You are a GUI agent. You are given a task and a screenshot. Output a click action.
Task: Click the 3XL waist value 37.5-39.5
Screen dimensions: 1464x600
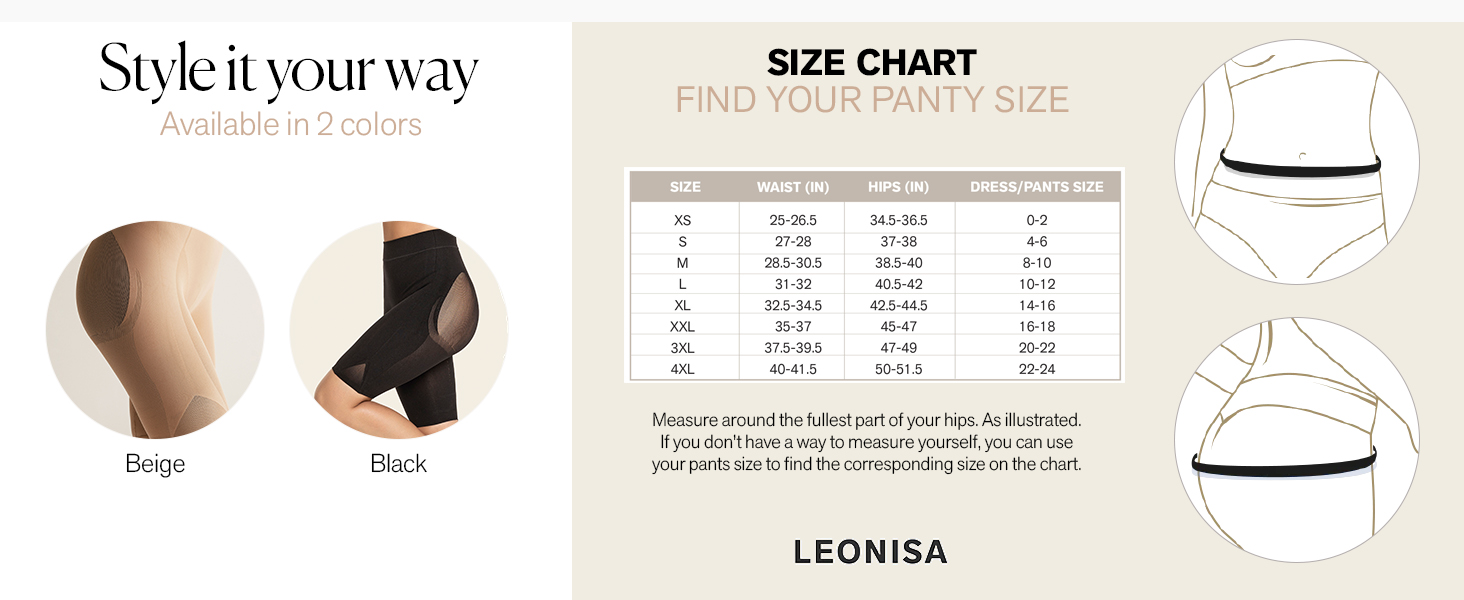[x=793, y=348]
